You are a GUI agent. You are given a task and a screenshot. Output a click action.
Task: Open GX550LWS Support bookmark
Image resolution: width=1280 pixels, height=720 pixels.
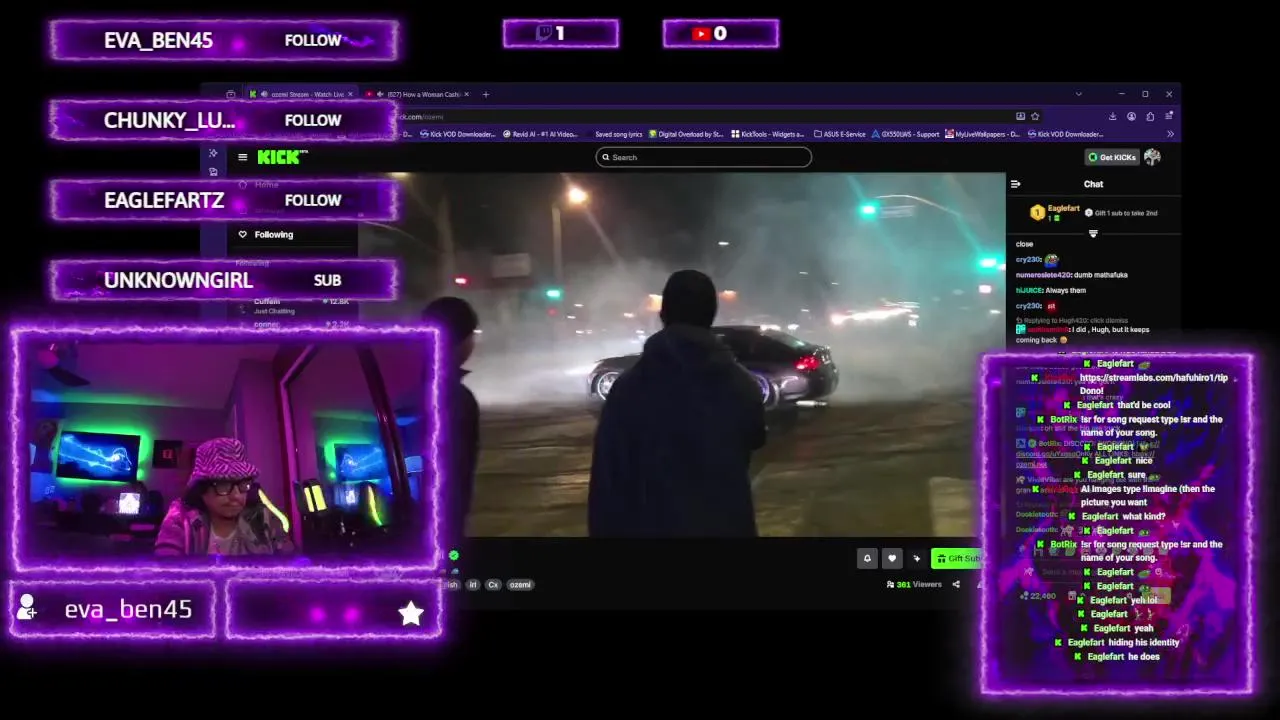tap(906, 134)
